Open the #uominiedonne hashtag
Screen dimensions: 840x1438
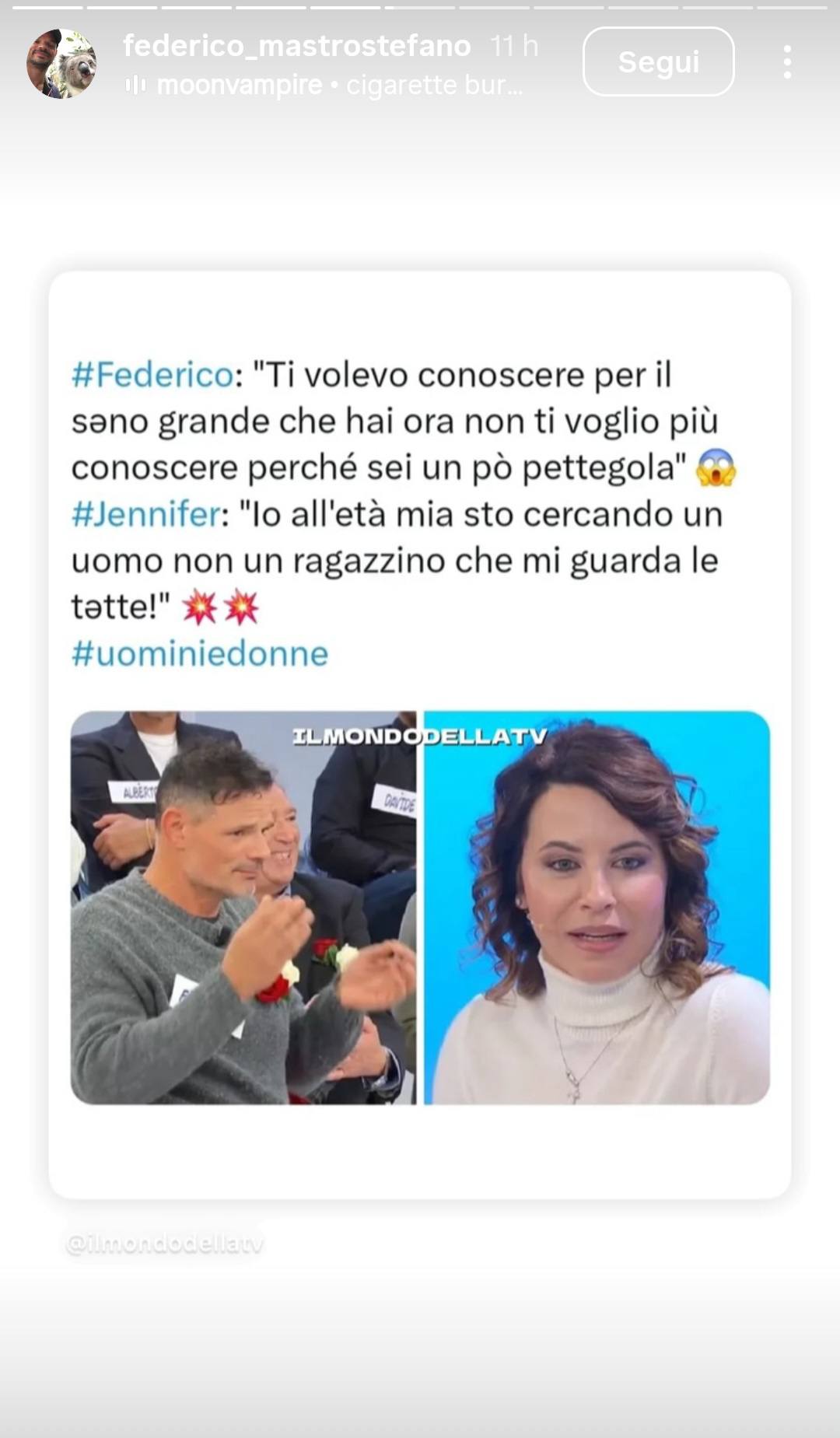(x=200, y=653)
